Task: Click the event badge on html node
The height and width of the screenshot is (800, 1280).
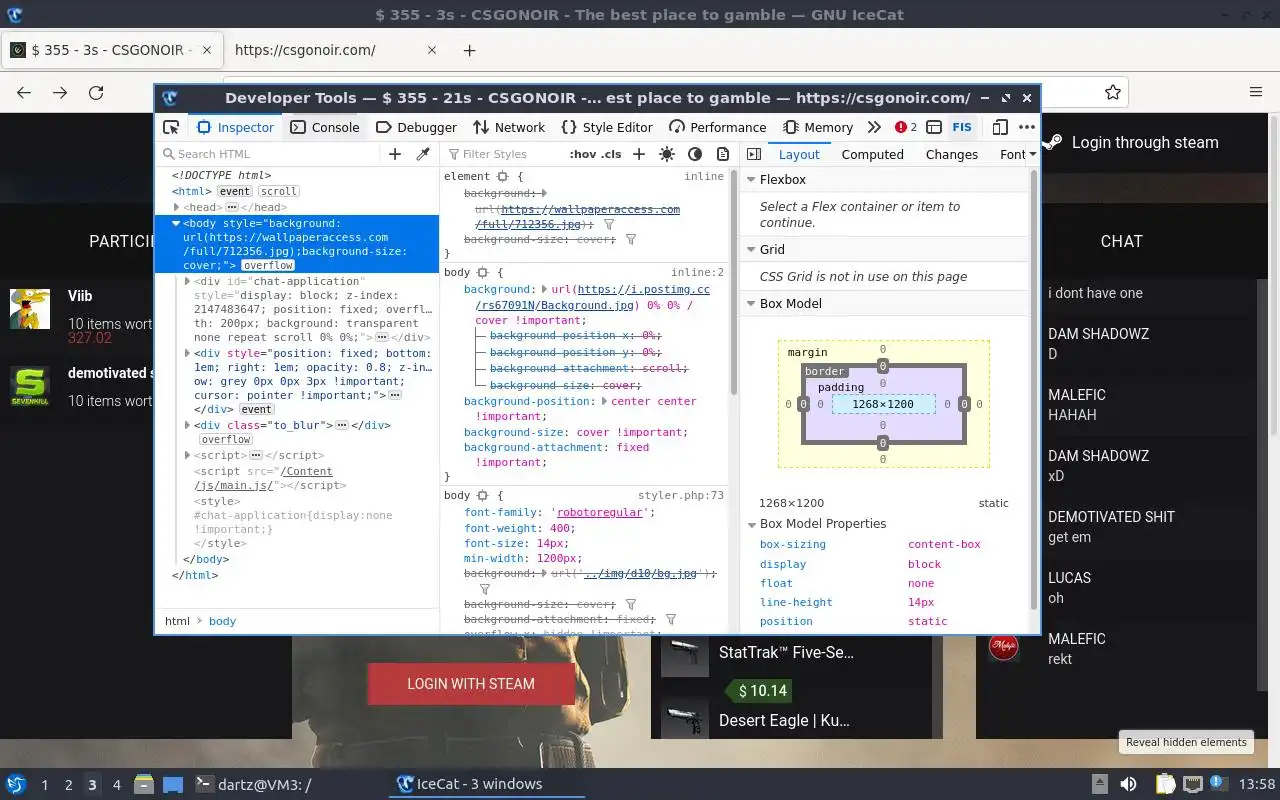Action: point(235,191)
